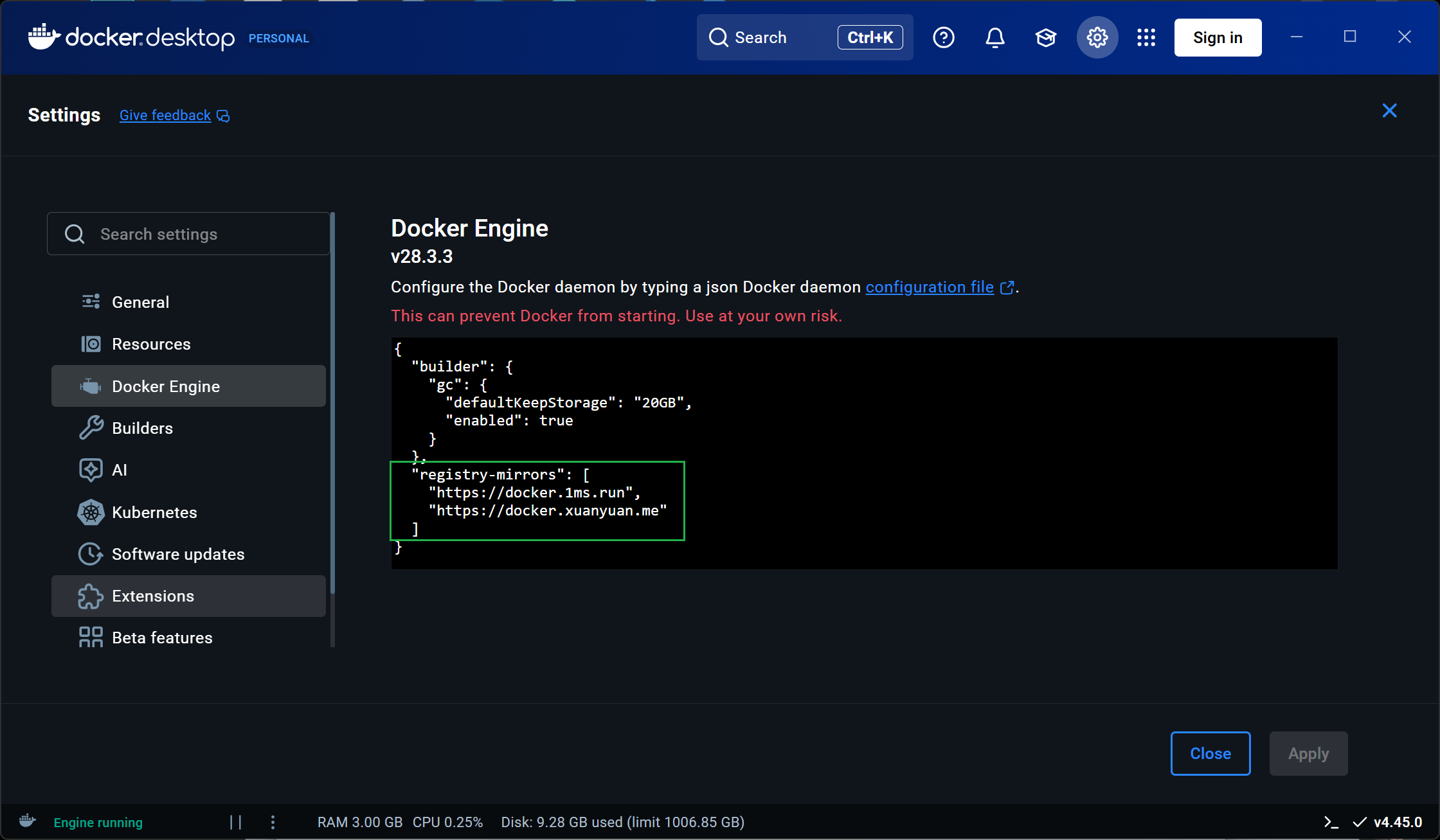The width and height of the screenshot is (1440, 840).
Task: Click the feedback speech bubble icon
Action: 223,116
